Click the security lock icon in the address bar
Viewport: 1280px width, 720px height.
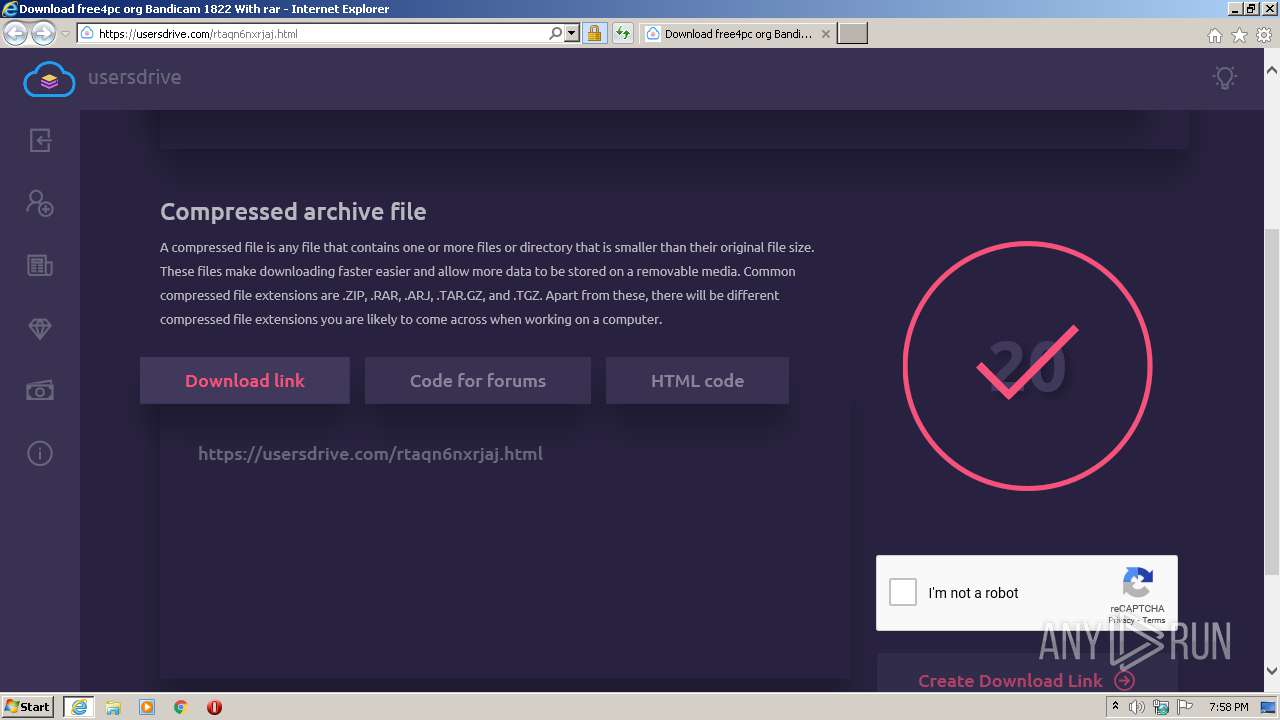point(594,33)
